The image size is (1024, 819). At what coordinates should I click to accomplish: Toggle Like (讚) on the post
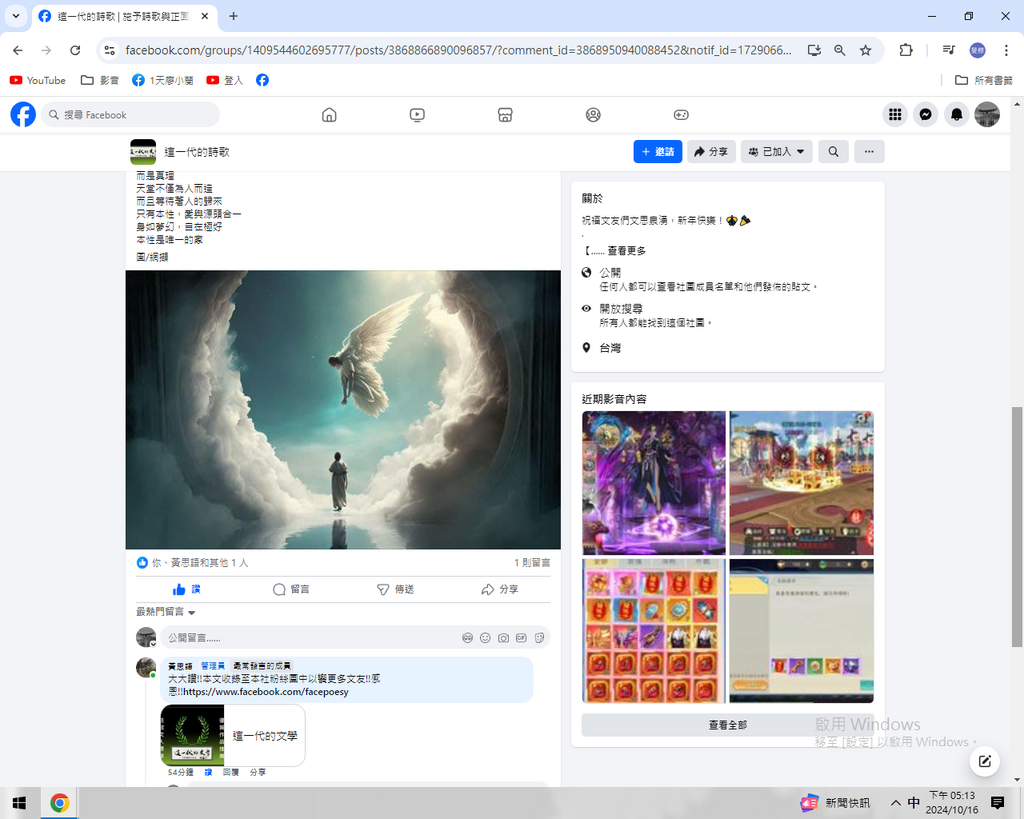pos(187,590)
